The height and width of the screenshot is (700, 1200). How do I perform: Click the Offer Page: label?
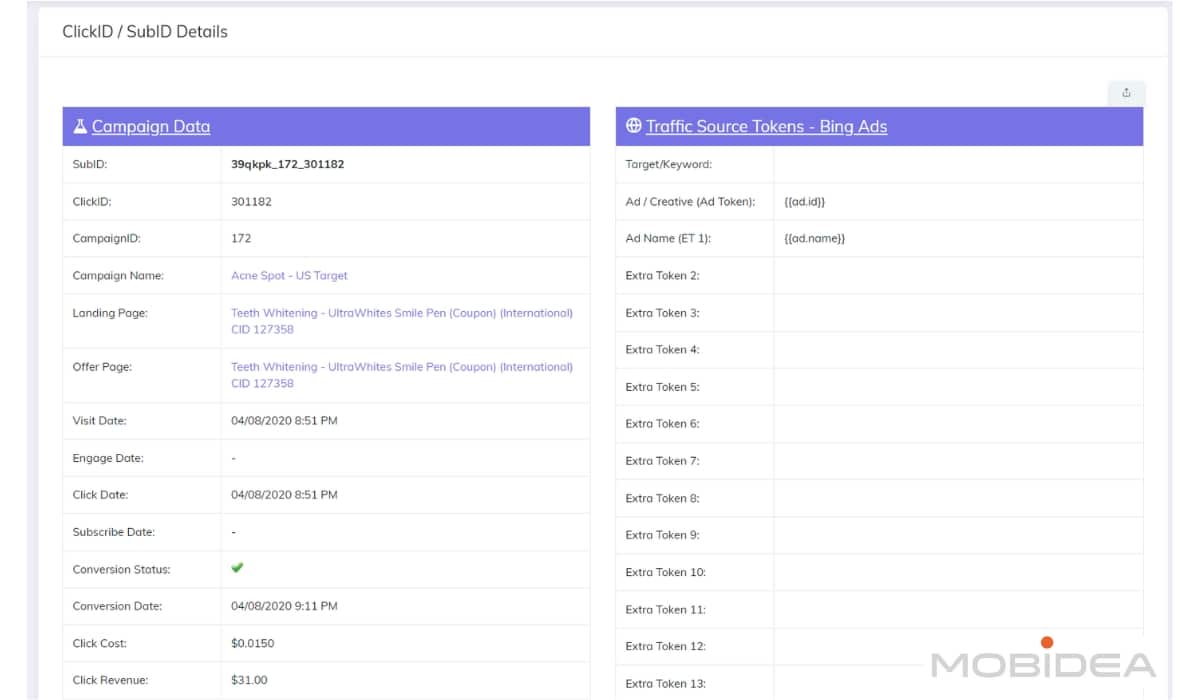coord(102,367)
